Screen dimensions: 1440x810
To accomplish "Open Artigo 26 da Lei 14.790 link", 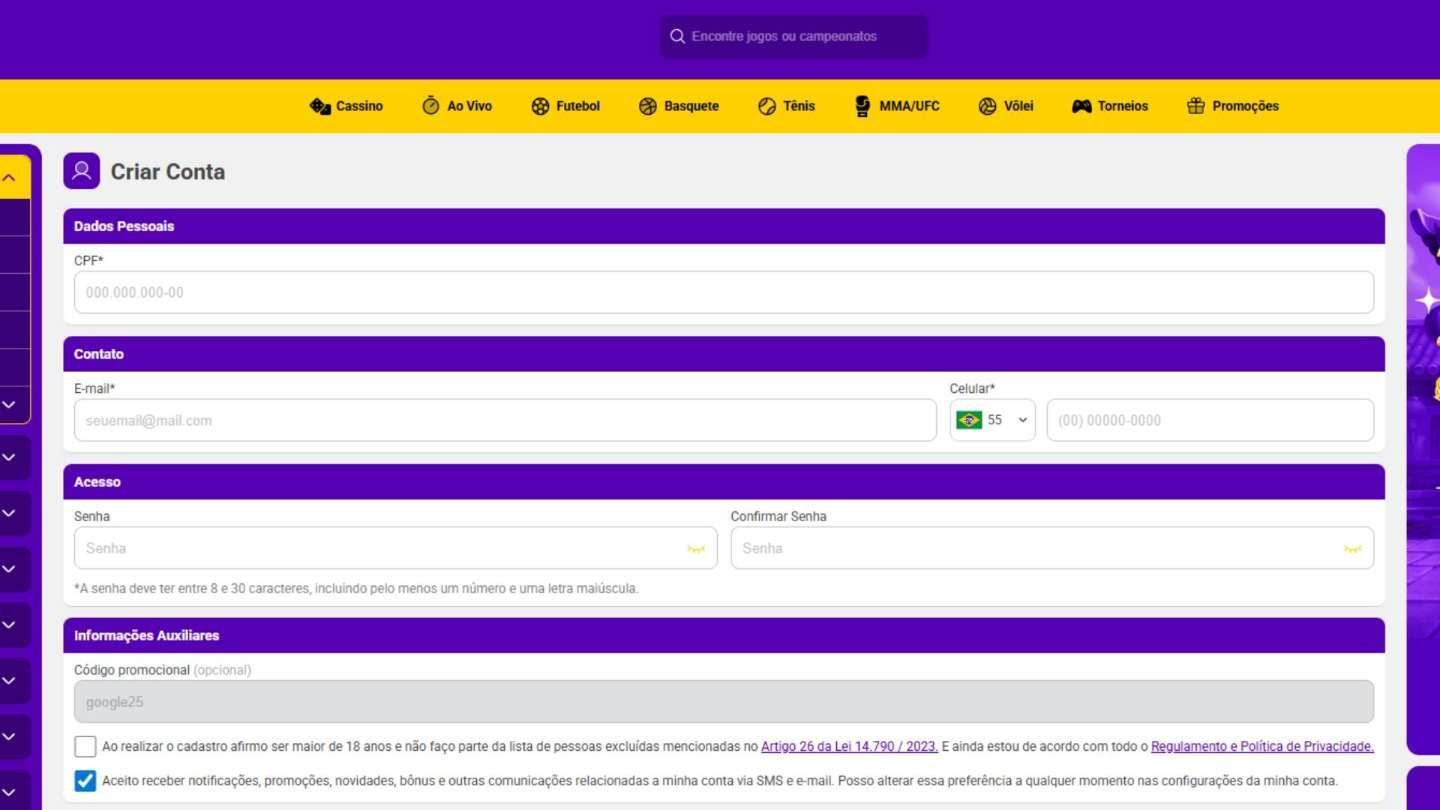I will point(849,747).
